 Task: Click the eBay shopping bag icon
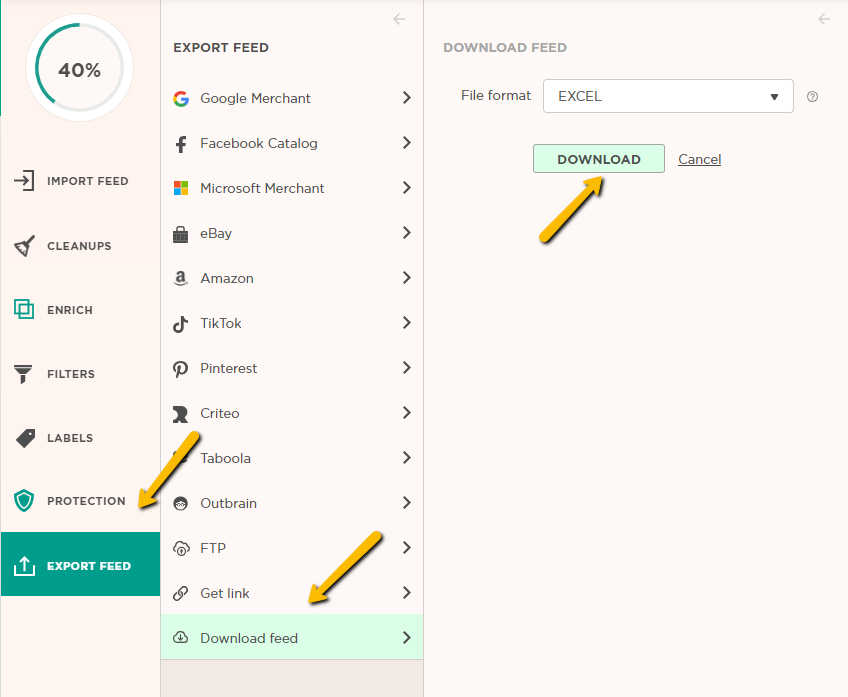click(181, 234)
